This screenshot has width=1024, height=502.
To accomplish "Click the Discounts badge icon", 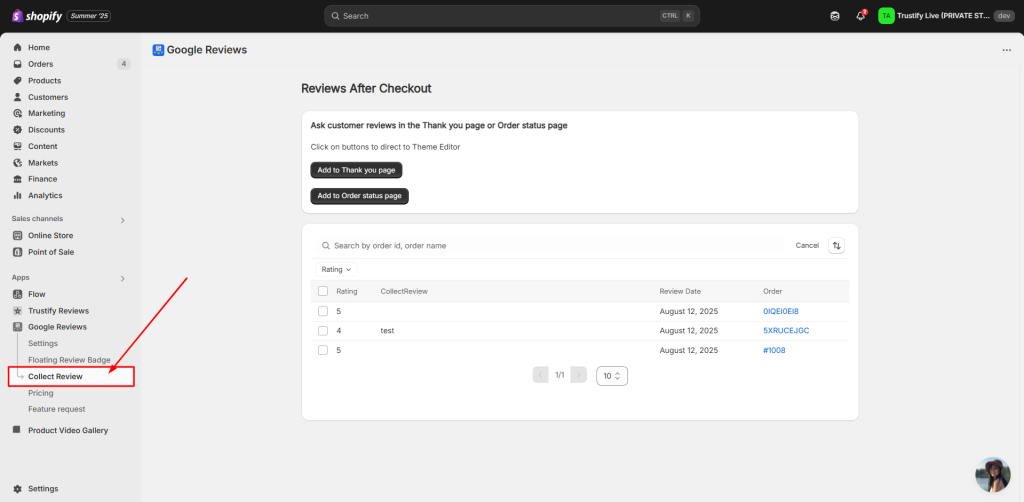I will tap(18, 130).
